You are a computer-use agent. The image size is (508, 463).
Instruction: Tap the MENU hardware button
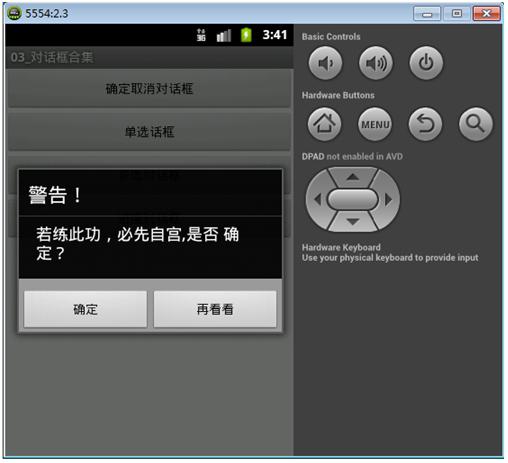coord(375,124)
